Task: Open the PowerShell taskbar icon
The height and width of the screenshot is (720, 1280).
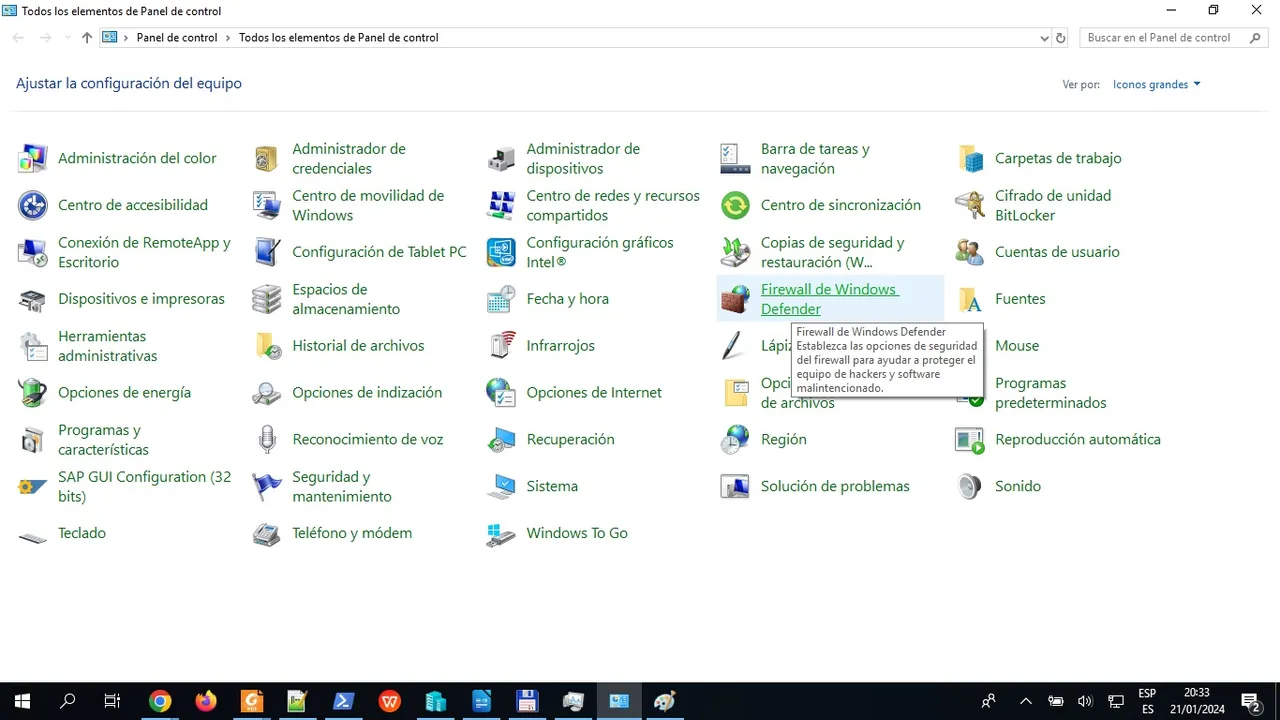Action: point(344,701)
